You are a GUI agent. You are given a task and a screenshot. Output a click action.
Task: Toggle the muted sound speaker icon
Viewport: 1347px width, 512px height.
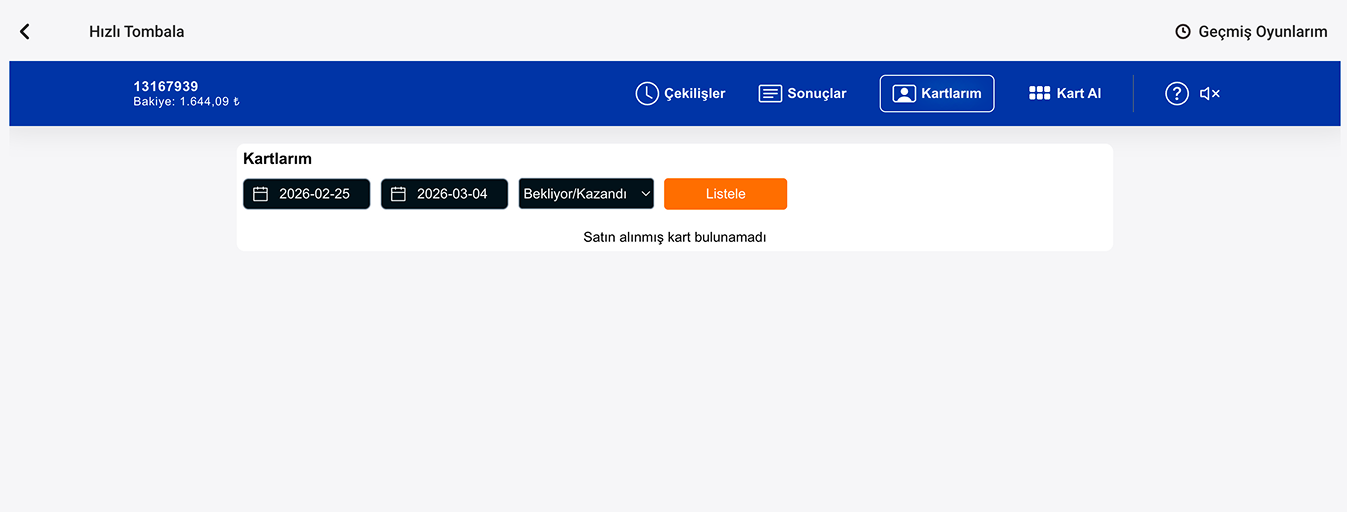tap(1210, 94)
